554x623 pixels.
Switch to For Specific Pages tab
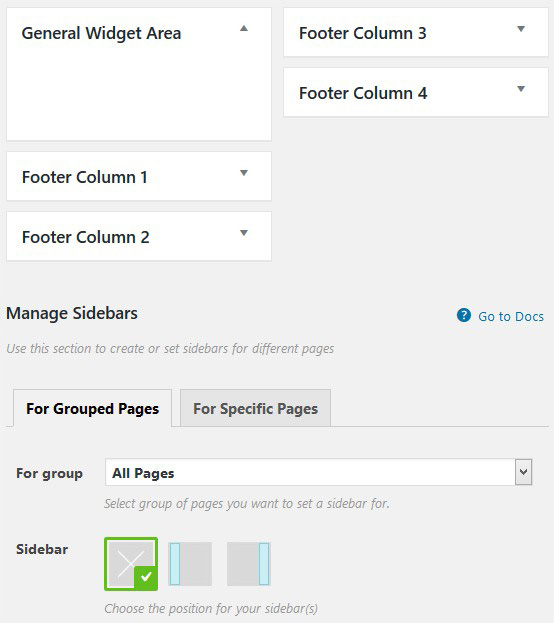coord(256,408)
